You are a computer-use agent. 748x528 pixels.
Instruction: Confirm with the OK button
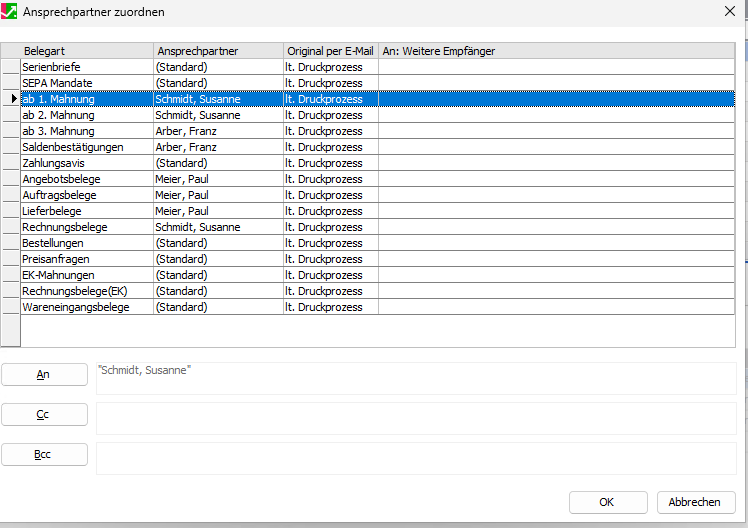607,502
